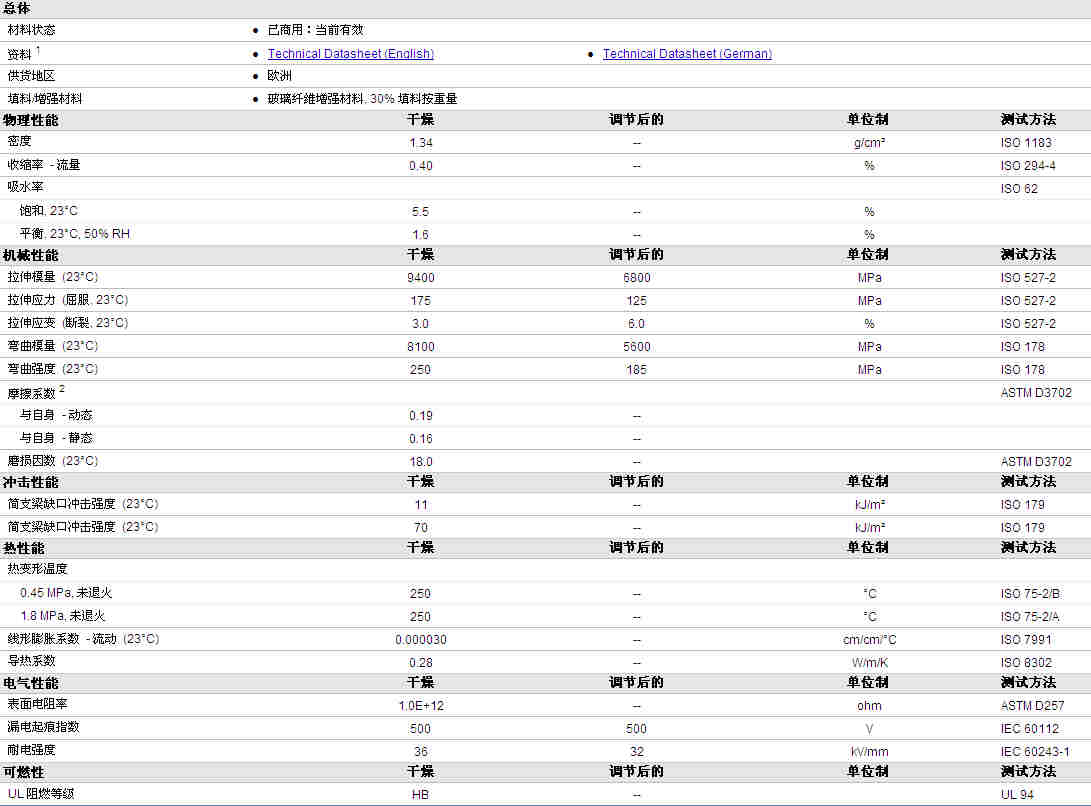The height and width of the screenshot is (806, 1091).
Task: Click the 'UL 阻燃等级' row label
Action: [x=41, y=793]
